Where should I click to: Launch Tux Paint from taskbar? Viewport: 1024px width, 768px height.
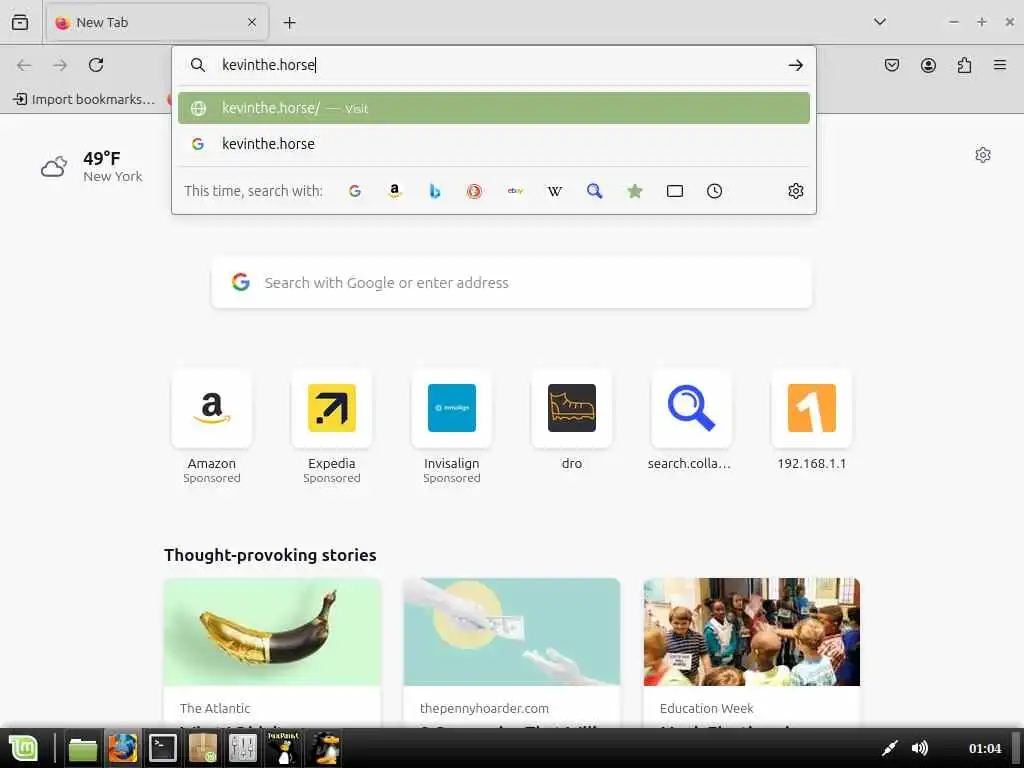(x=283, y=748)
